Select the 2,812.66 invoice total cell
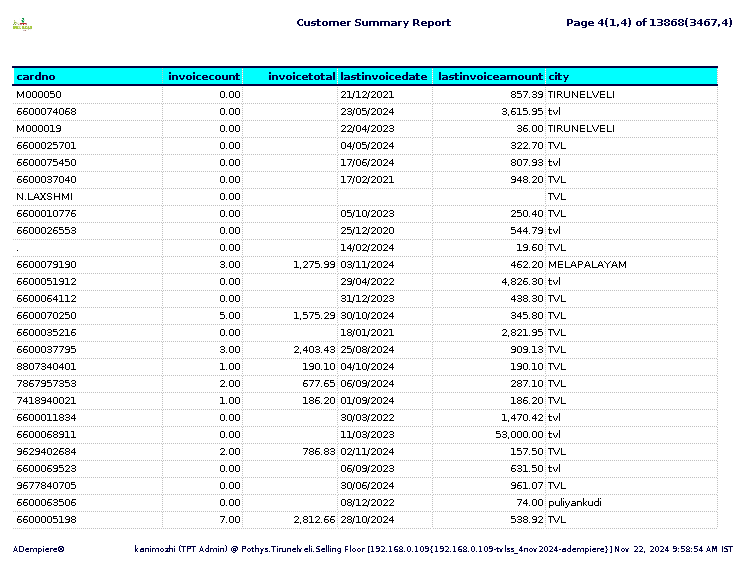This screenshot has width=734, height=565. [314, 520]
